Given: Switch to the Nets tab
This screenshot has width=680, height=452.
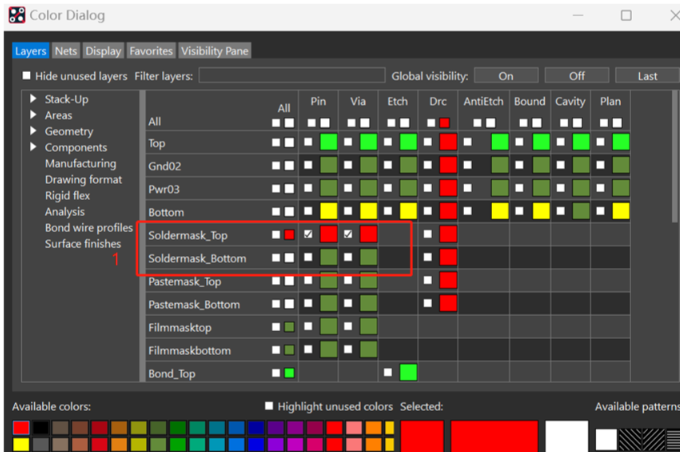Looking at the screenshot, I should pyautogui.click(x=66, y=51).
